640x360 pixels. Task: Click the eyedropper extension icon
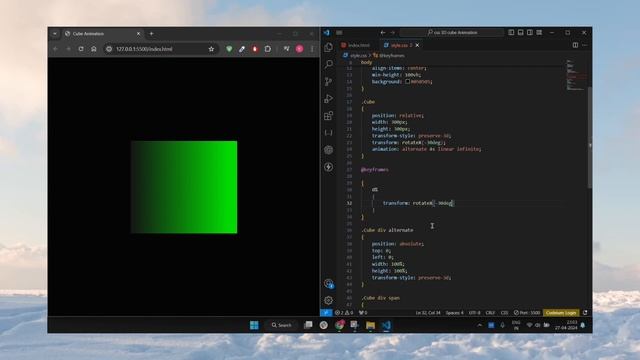[242, 49]
